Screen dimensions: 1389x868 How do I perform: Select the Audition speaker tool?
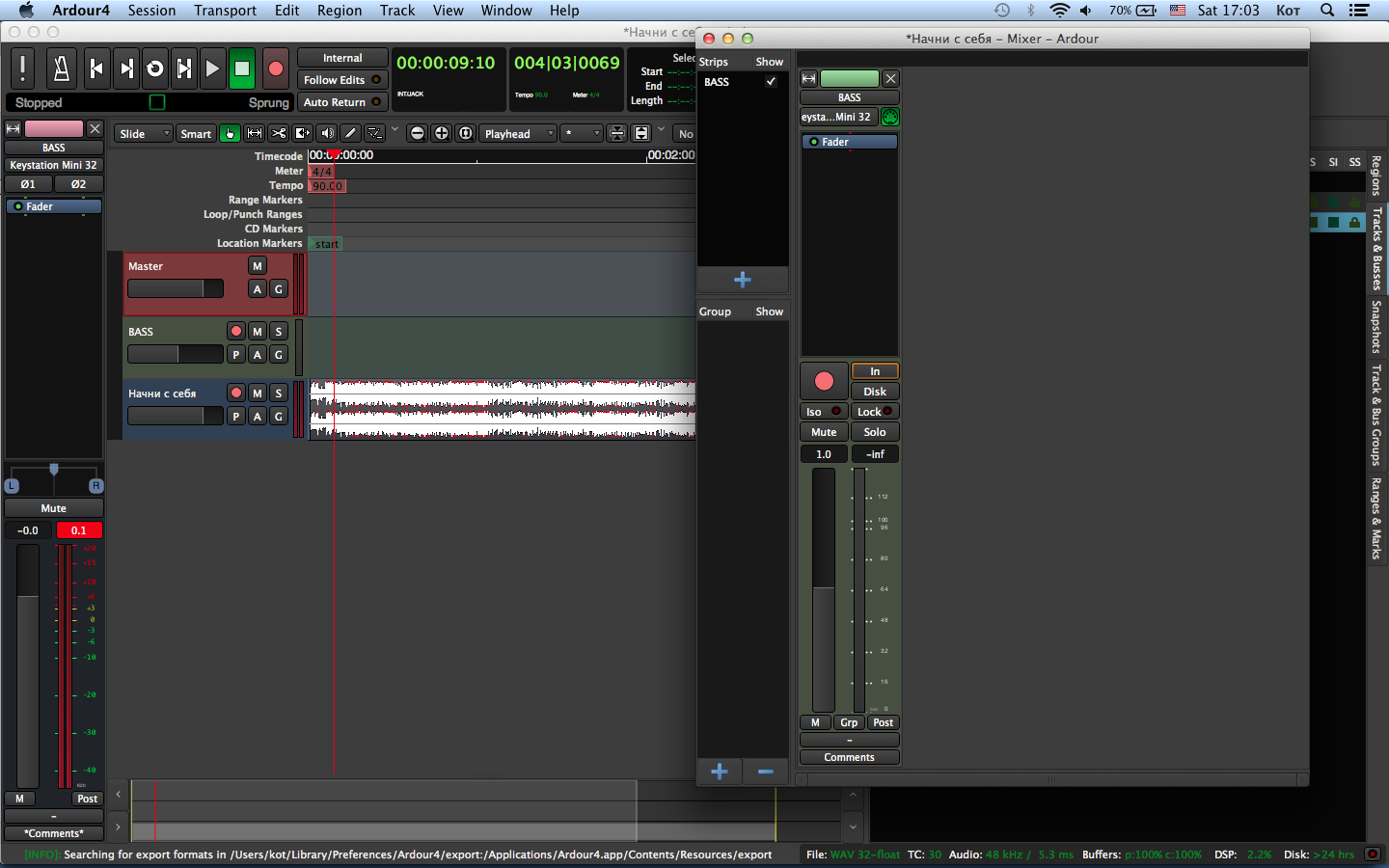coord(327,133)
